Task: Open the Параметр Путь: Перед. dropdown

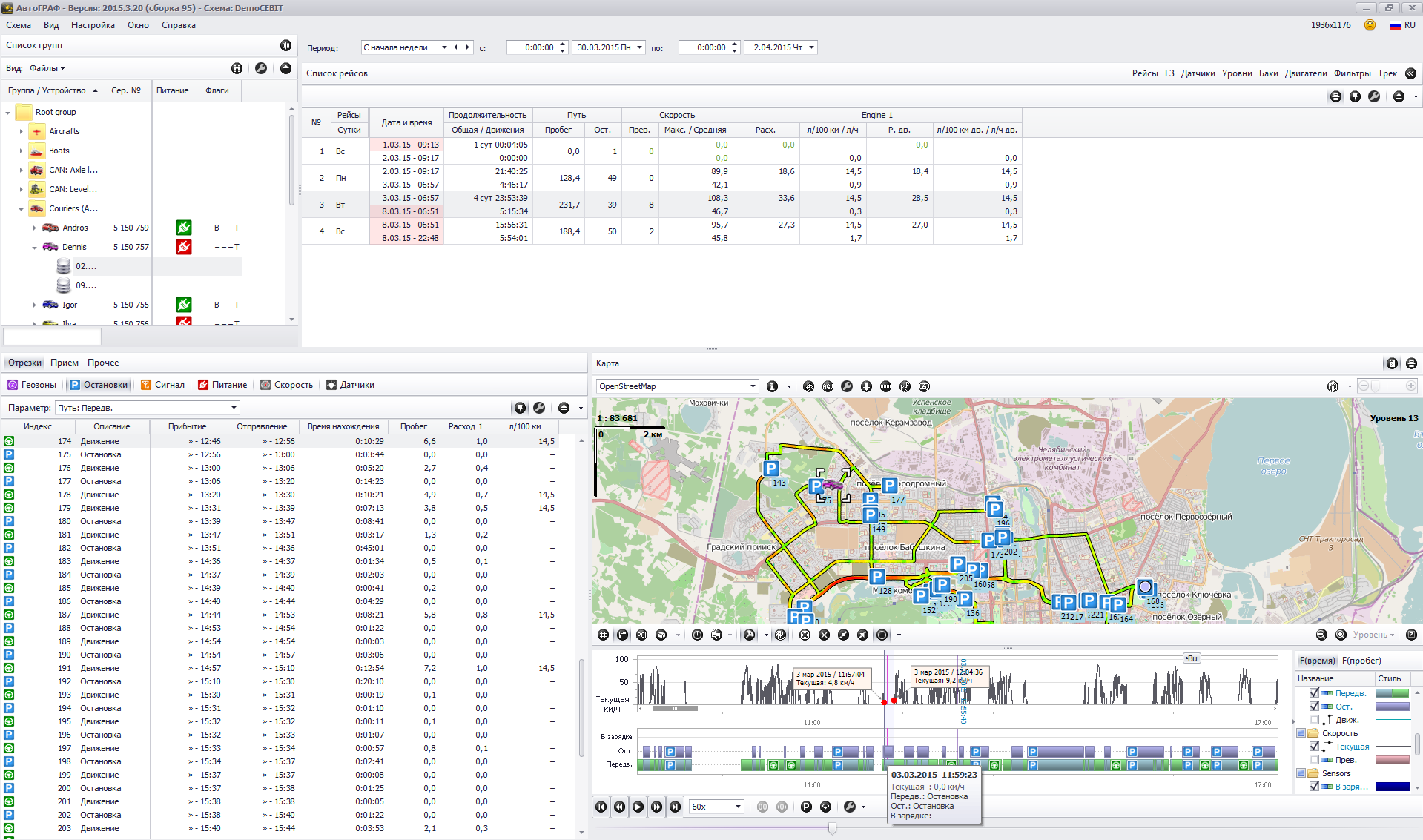Action: [234, 408]
